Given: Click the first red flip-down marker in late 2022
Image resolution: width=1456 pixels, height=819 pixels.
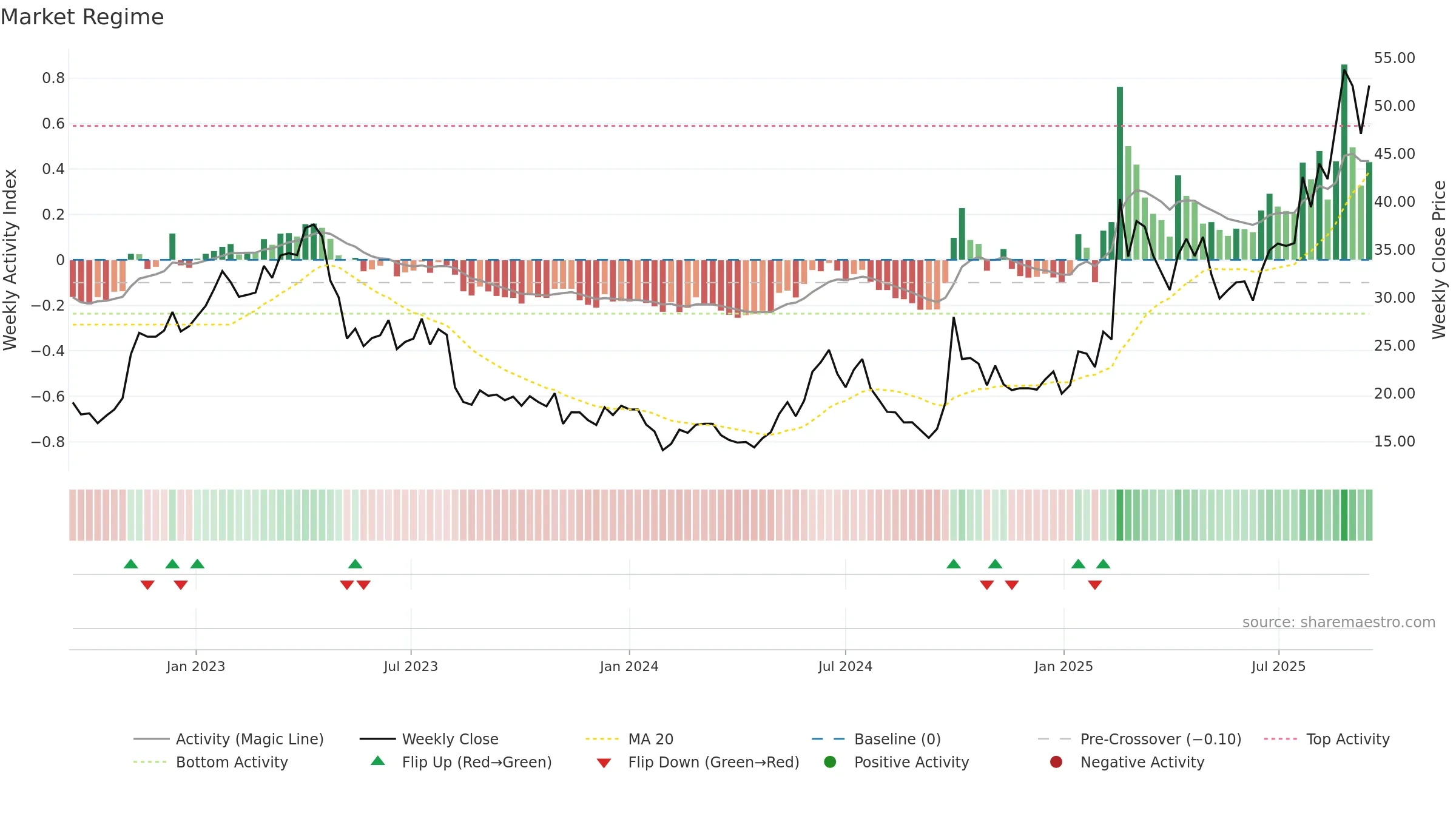Looking at the screenshot, I should click(147, 585).
